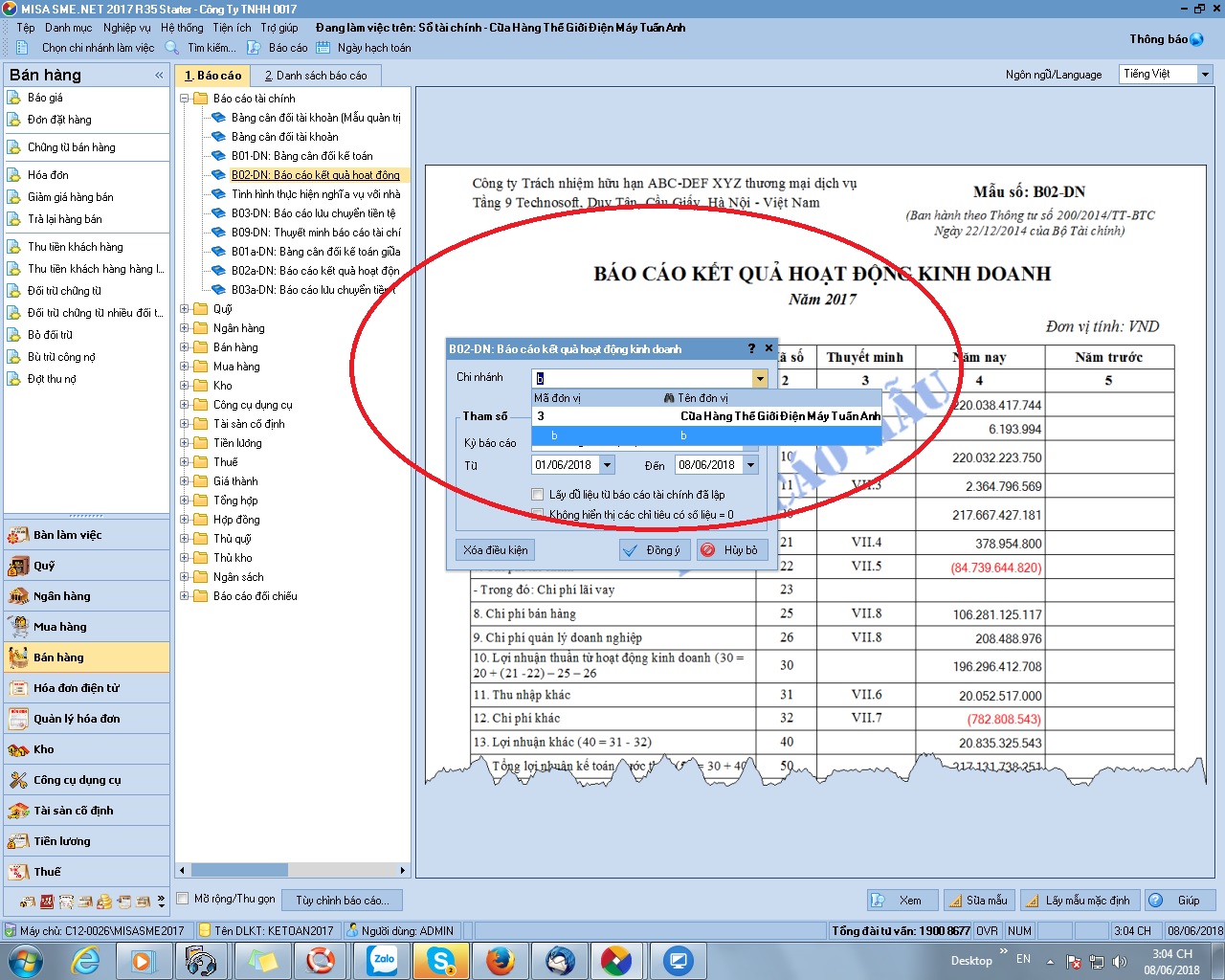The image size is (1225, 980).
Task: Click the Sửa mẫu button
Action: pos(978,901)
